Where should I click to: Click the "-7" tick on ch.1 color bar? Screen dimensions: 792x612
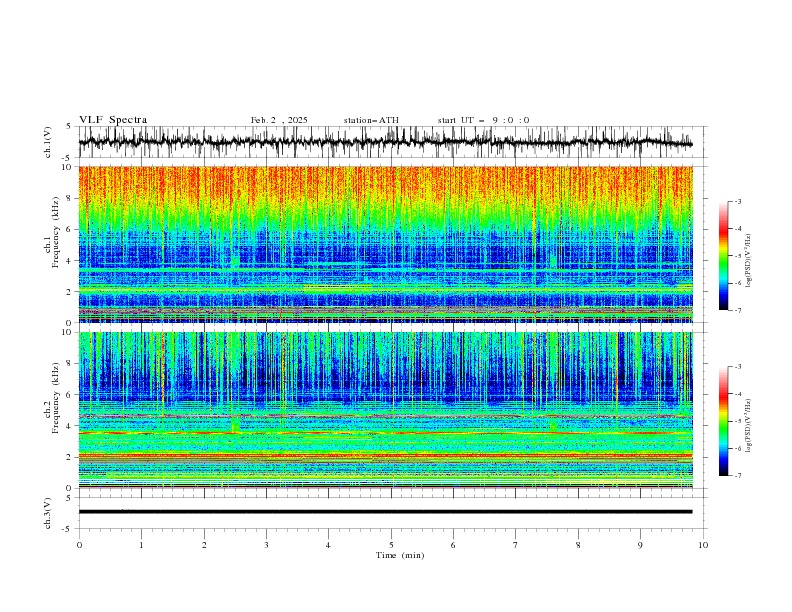(737, 310)
